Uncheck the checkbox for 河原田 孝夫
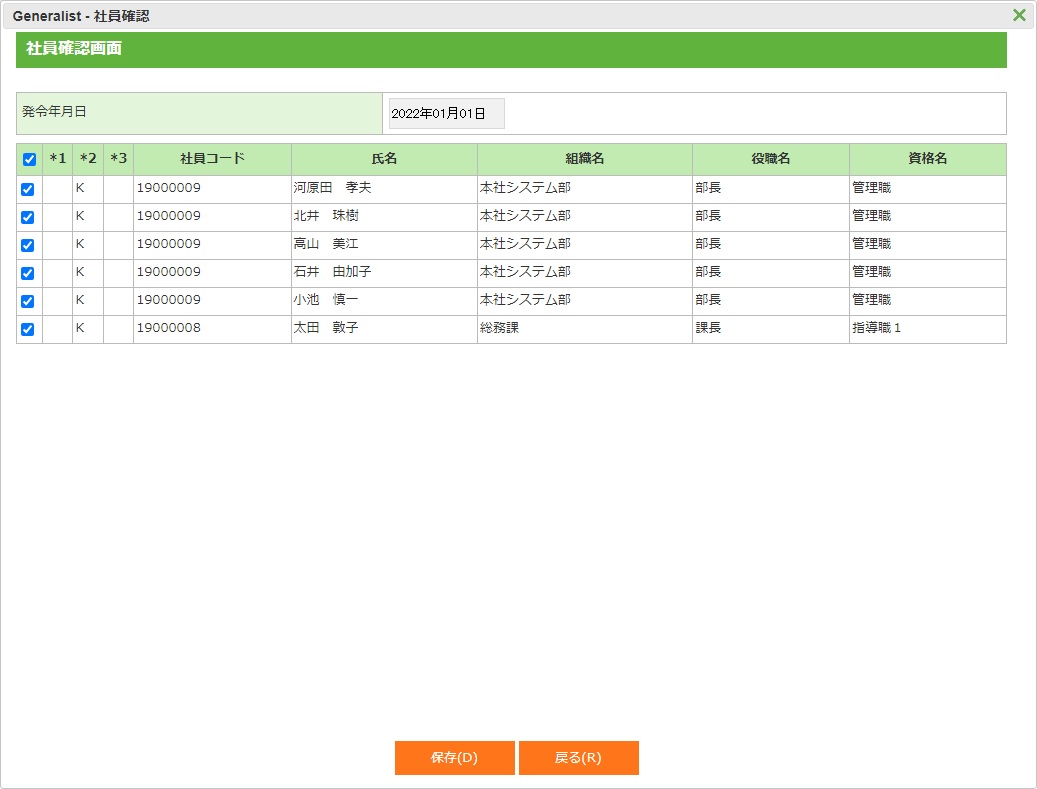 click(28, 189)
